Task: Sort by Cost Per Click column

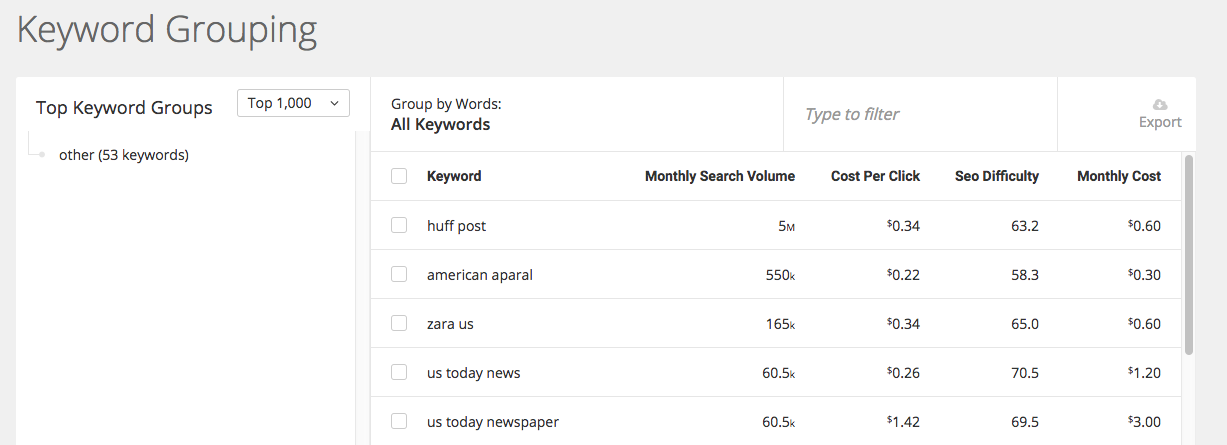Action: coord(875,176)
